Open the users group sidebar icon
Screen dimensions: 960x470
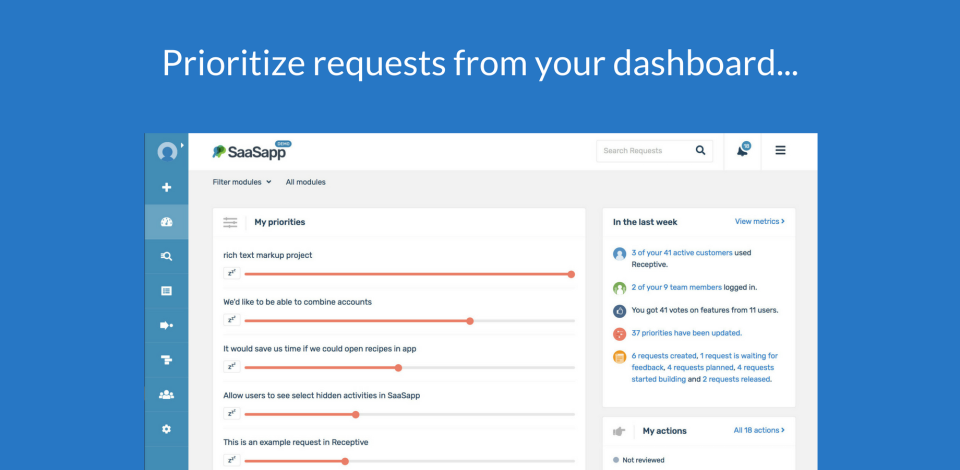coord(167,395)
